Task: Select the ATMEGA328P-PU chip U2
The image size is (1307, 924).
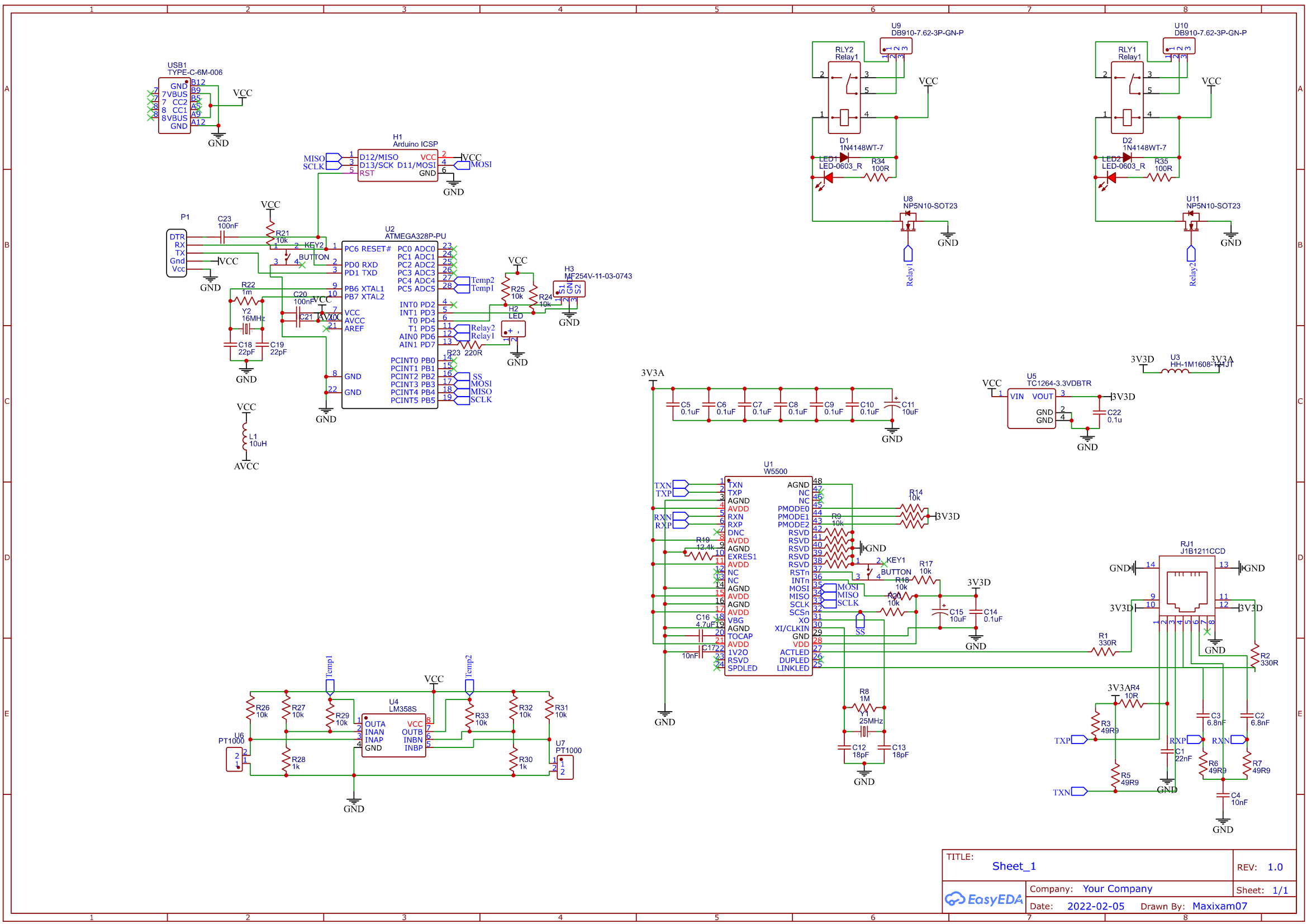Action: click(389, 325)
